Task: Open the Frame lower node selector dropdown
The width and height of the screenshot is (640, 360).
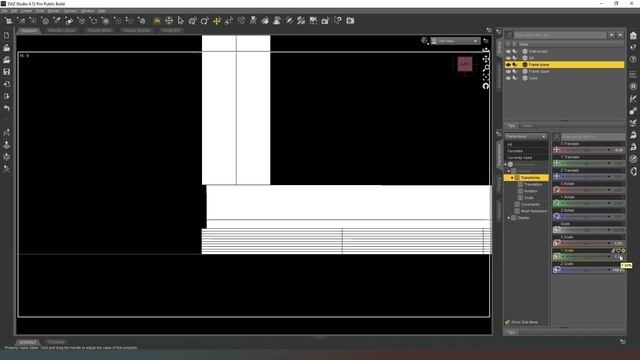Action: click(526, 136)
